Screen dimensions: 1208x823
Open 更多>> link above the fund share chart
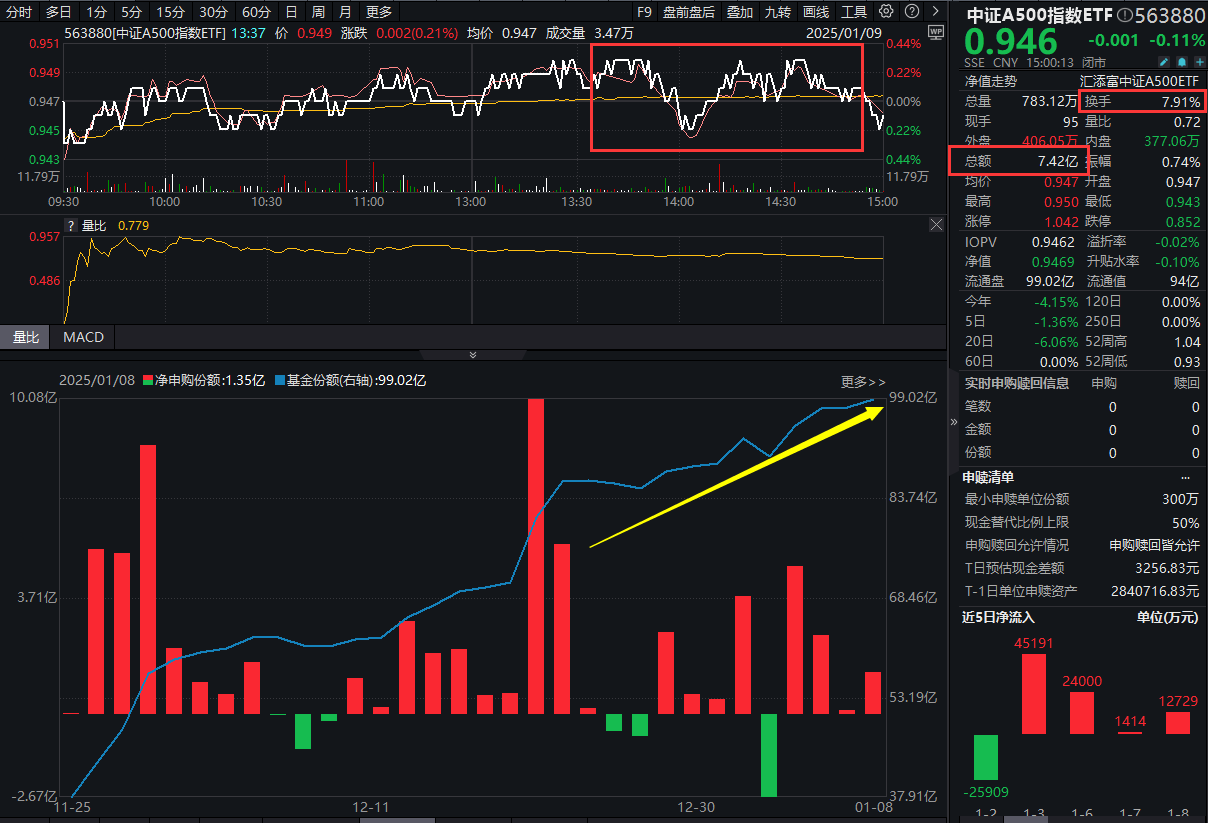tap(862, 382)
